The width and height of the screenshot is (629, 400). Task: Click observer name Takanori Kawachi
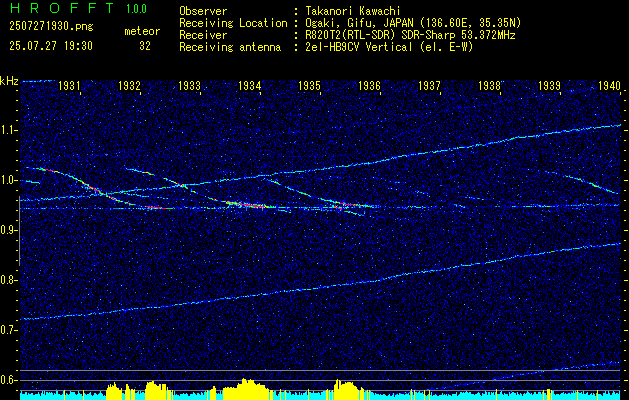[353, 11]
